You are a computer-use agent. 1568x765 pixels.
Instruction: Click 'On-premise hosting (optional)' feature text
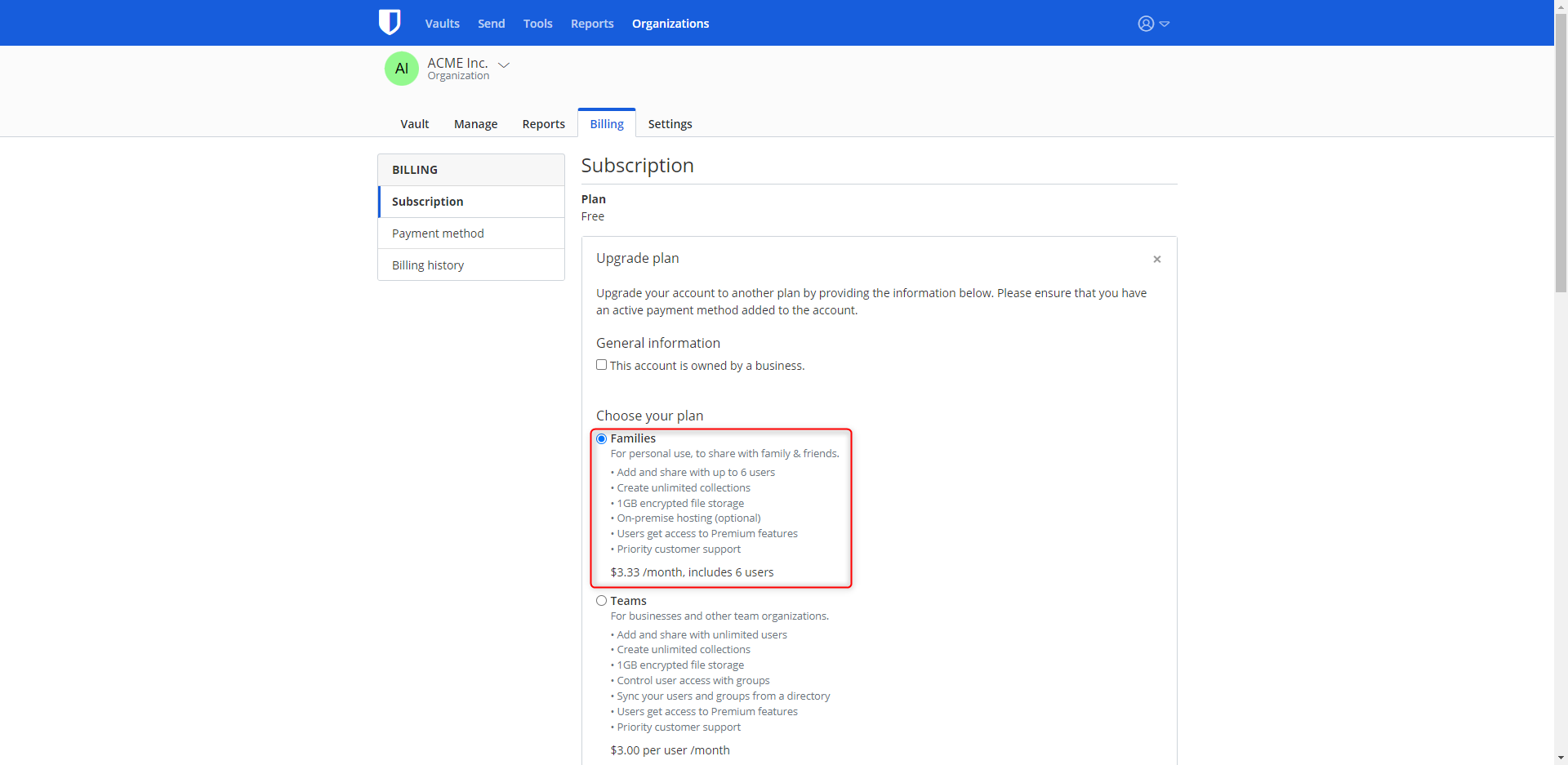[x=689, y=518]
